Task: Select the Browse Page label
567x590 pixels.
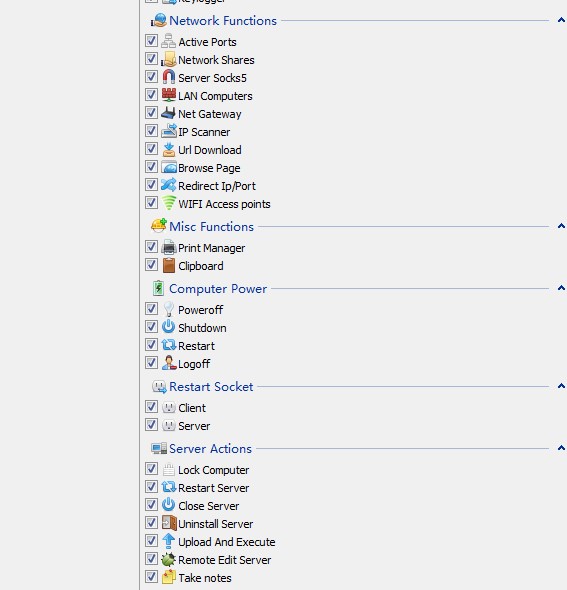Action: coord(209,168)
